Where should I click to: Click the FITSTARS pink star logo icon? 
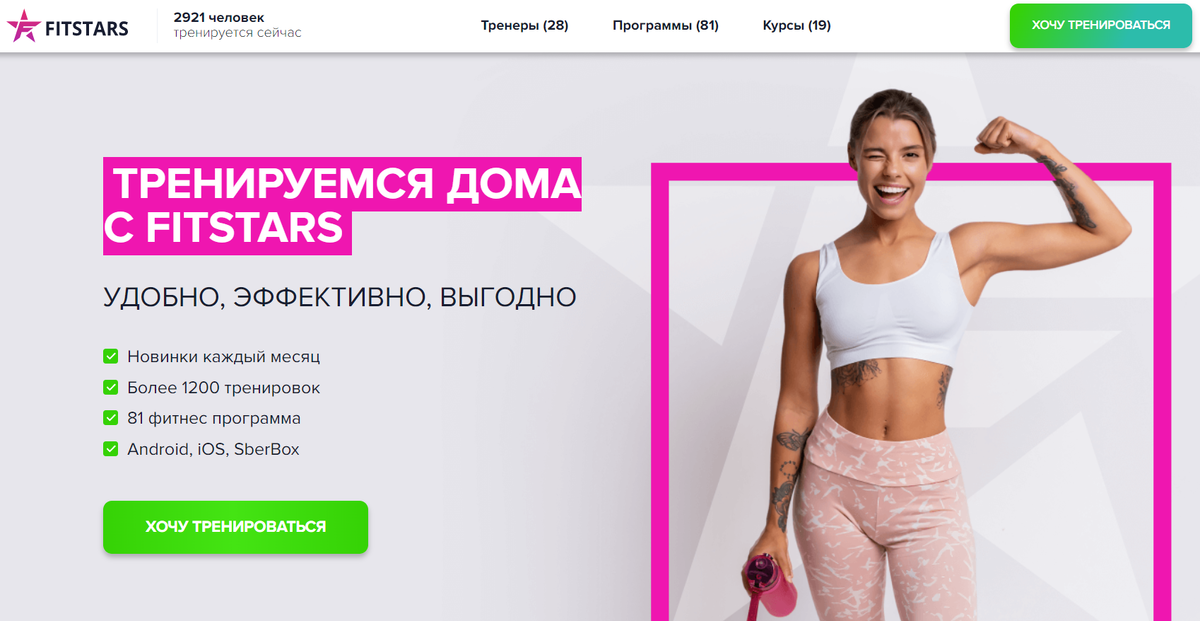pos(23,26)
